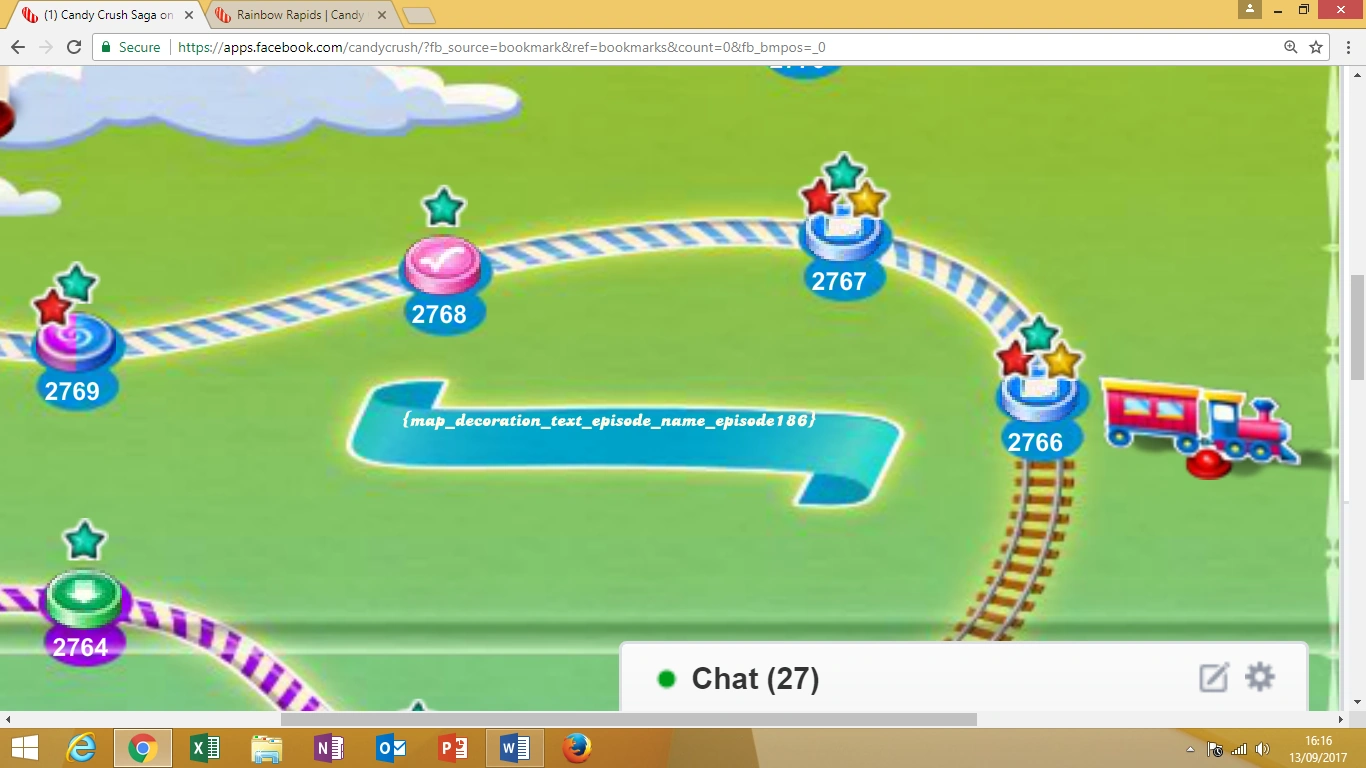This screenshot has width=1366, height=768.
Task: Close the Candy Crush Saga tab
Action: tap(189, 15)
